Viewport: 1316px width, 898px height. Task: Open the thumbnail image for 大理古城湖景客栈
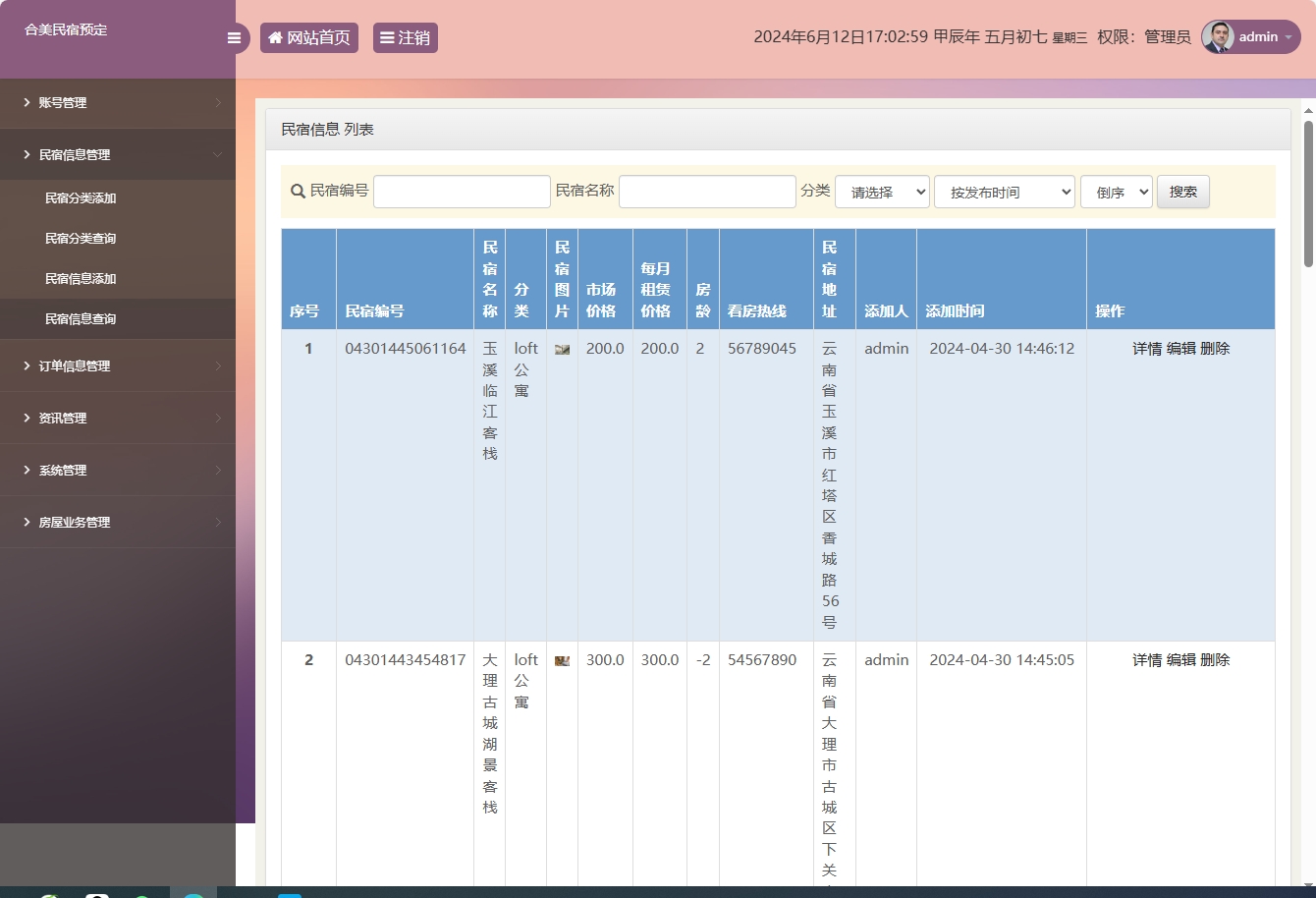562,660
